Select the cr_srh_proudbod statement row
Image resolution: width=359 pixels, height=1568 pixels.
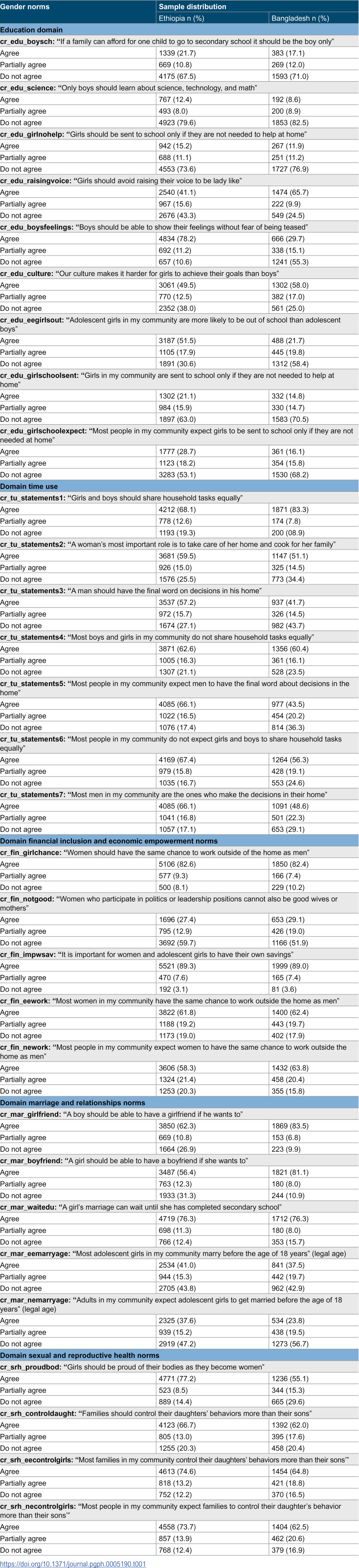pyautogui.click(x=179, y=1366)
